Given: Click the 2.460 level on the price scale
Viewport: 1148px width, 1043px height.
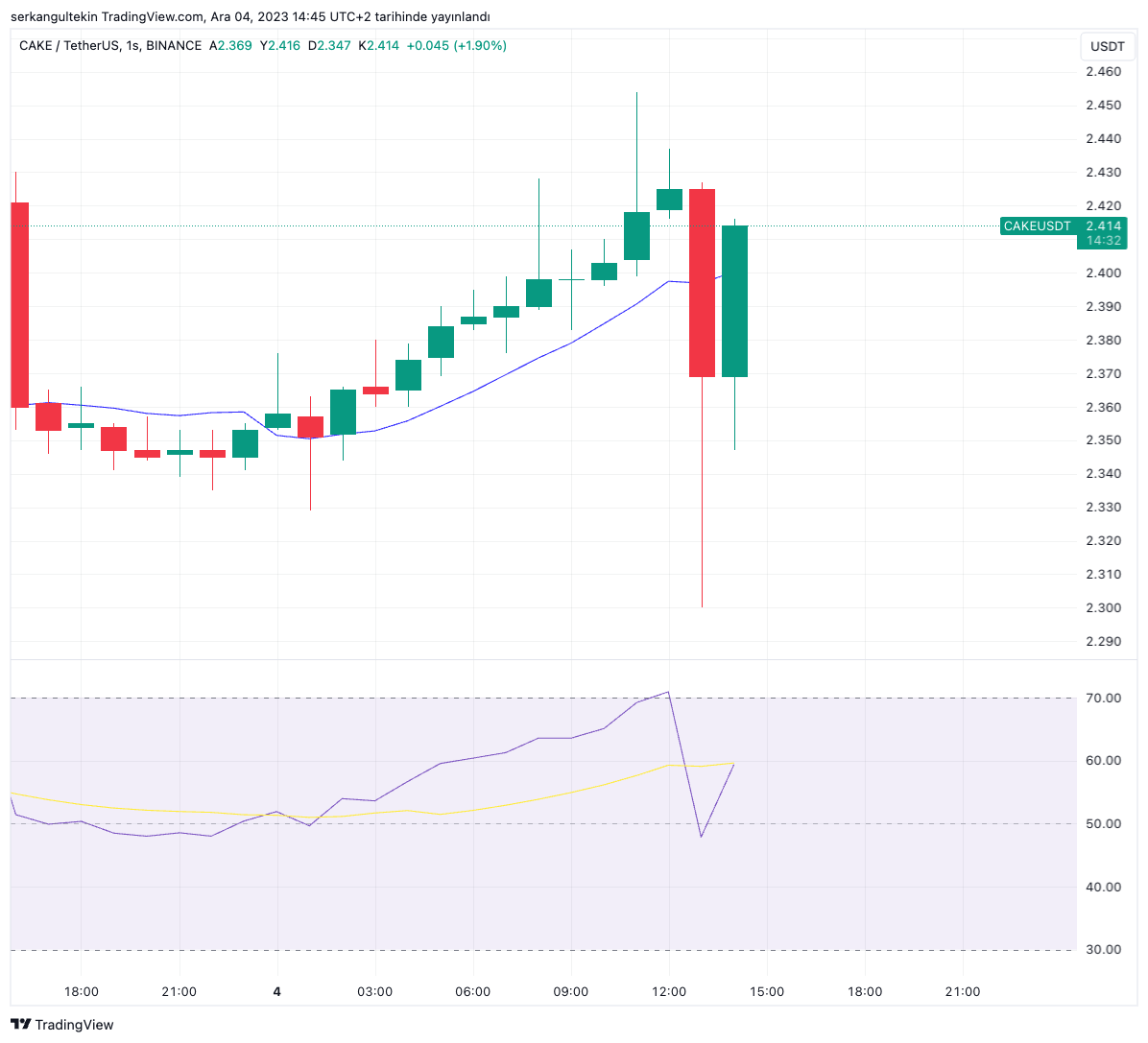Looking at the screenshot, I should click(x=1103, y=72).
